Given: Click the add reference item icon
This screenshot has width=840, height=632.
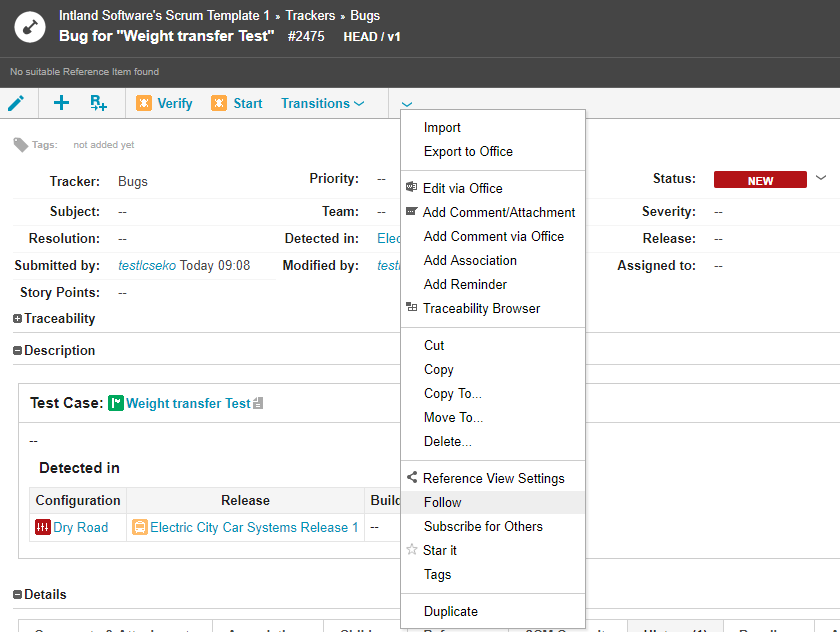Looking at the screenshot, I should (98, 103).
